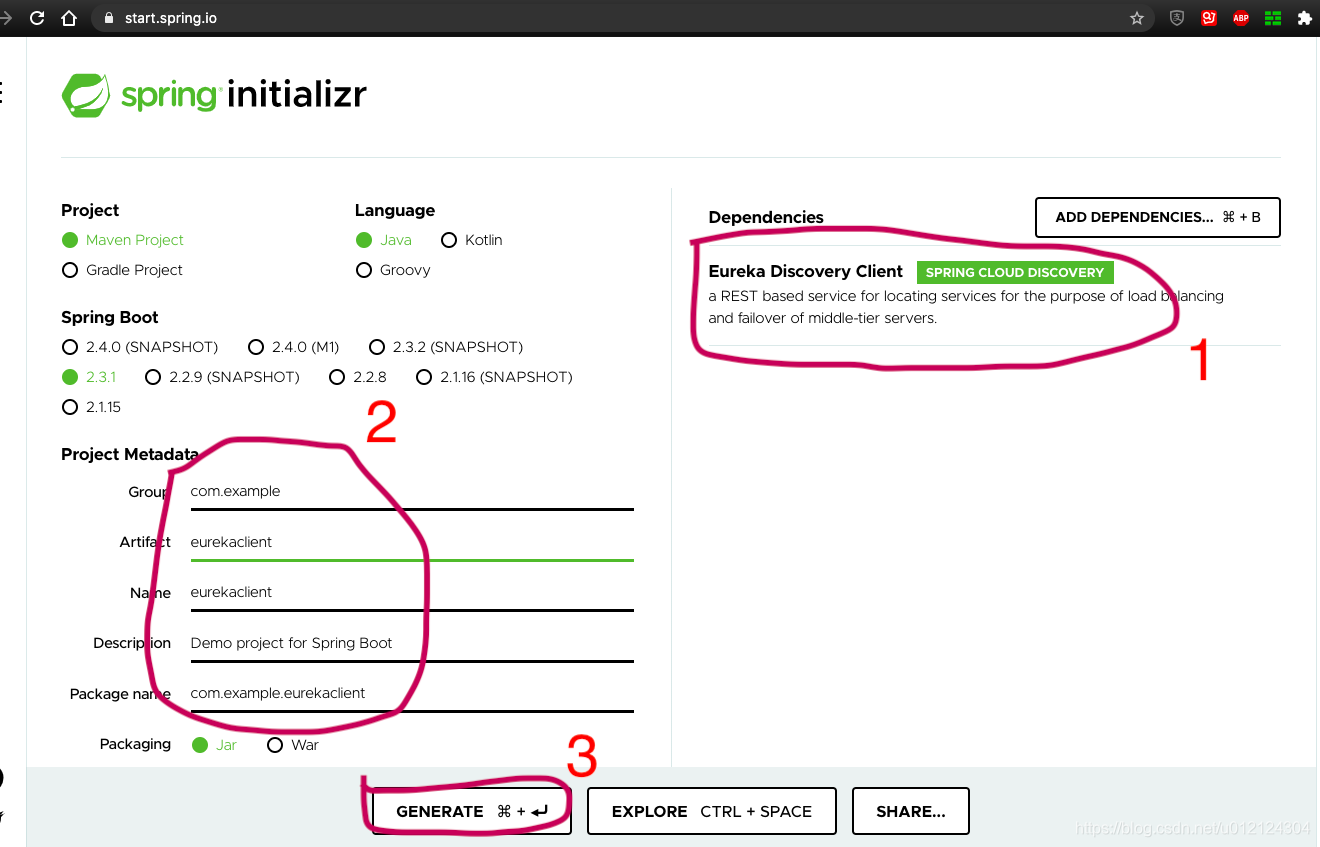This screenshot has height=847, width=1320.
Task: Click the Group input field
Action: point(411,492)
